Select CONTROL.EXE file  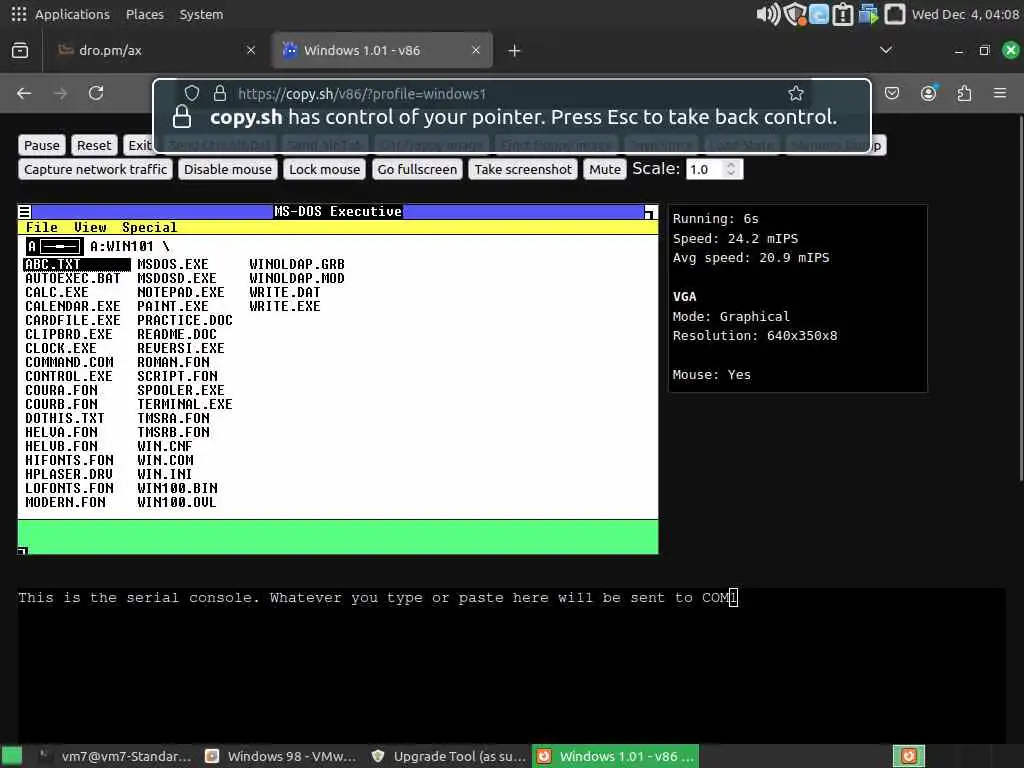(x=69, y=376)
